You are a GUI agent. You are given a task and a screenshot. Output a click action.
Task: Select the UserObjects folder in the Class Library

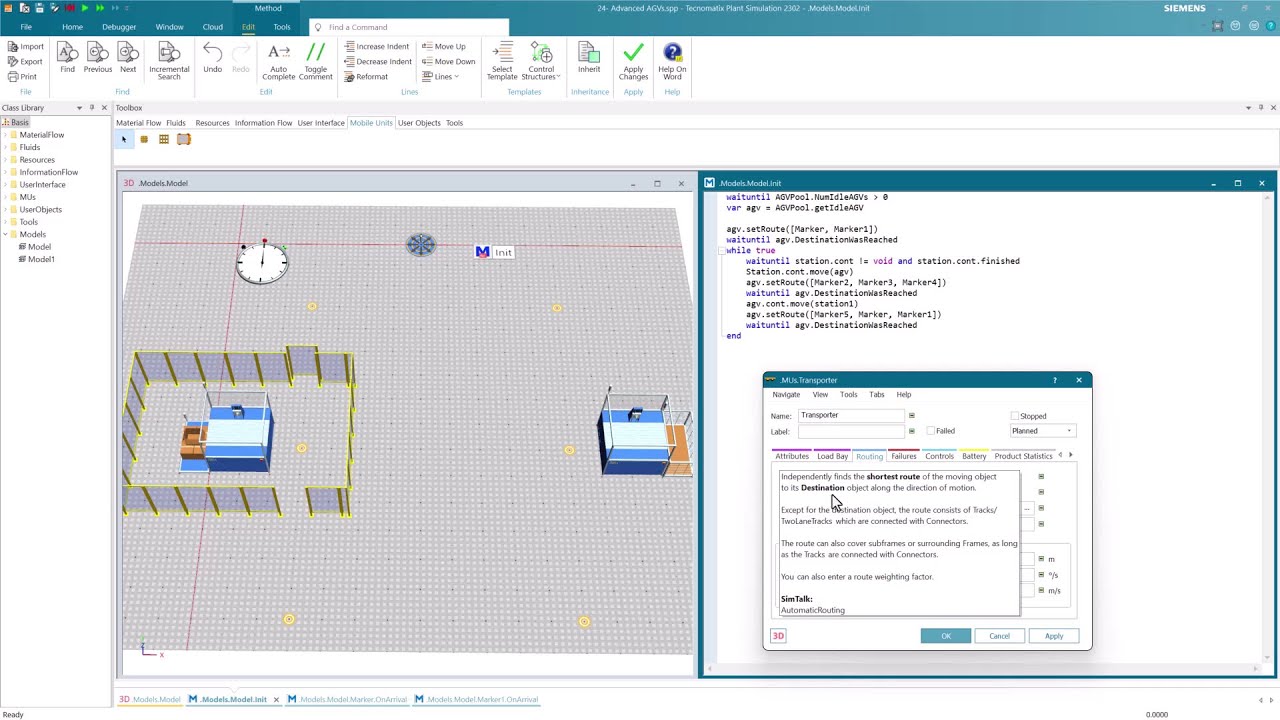(x=35, y=209)
